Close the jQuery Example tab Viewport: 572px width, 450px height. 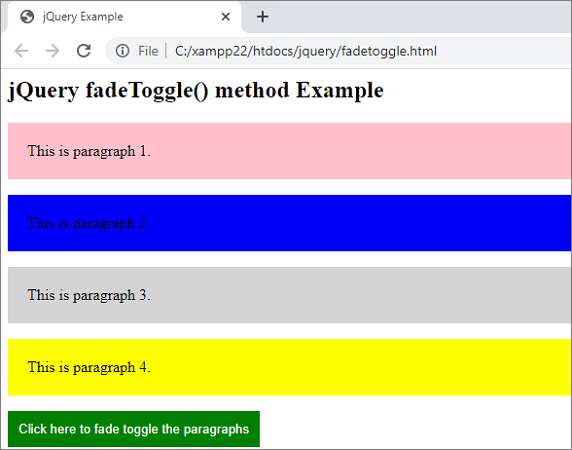[226, 17]
